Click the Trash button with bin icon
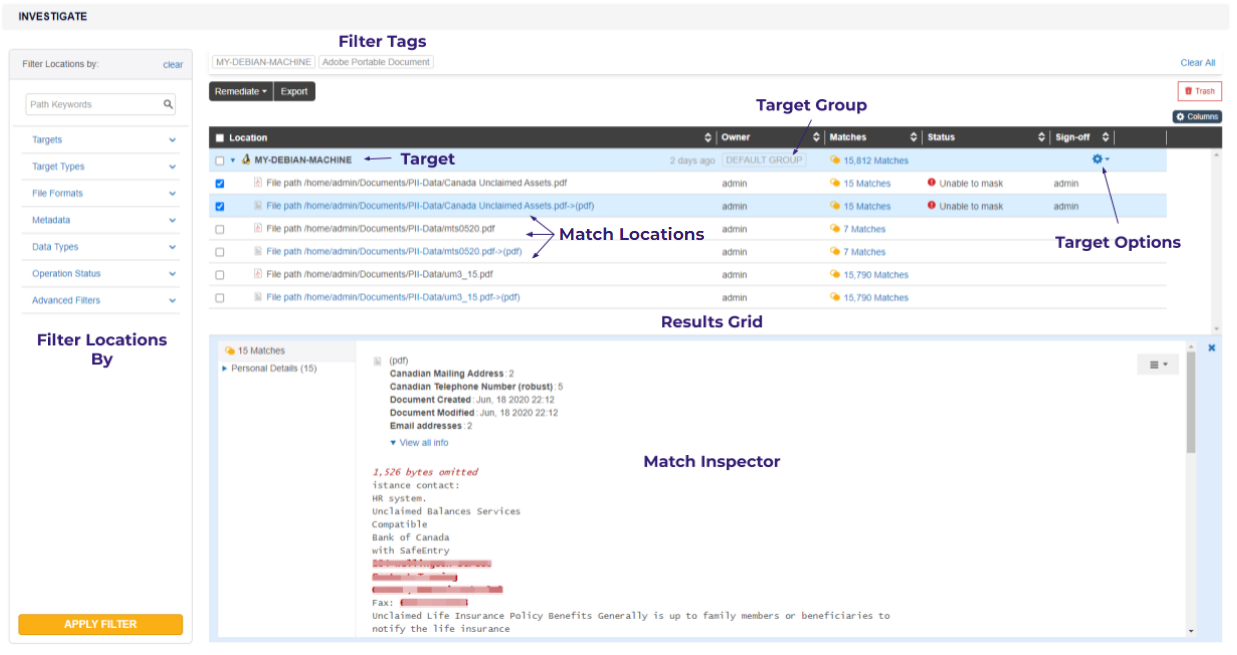This screenshot has width=1237, height=655. point(1199,91)
